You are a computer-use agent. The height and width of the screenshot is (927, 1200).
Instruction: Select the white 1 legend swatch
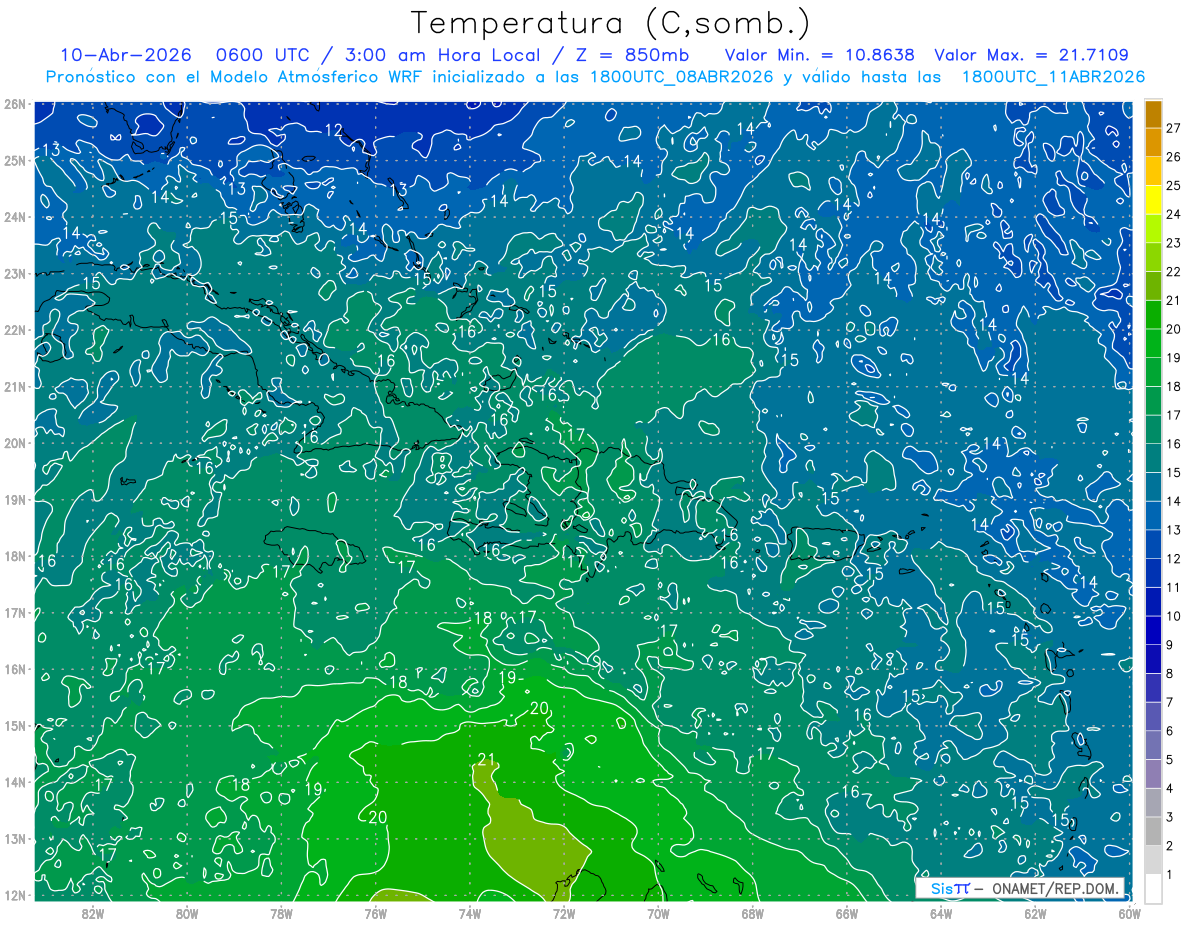point(1154,888)
